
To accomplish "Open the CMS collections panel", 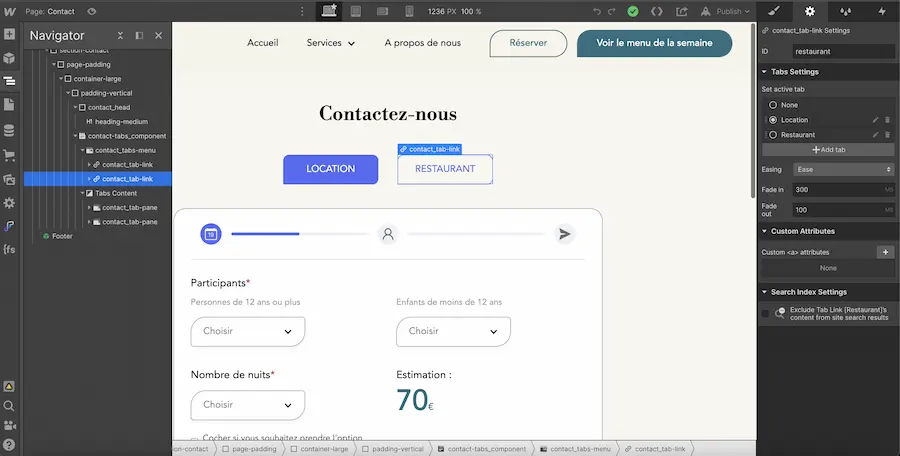I will click(9, 131).
